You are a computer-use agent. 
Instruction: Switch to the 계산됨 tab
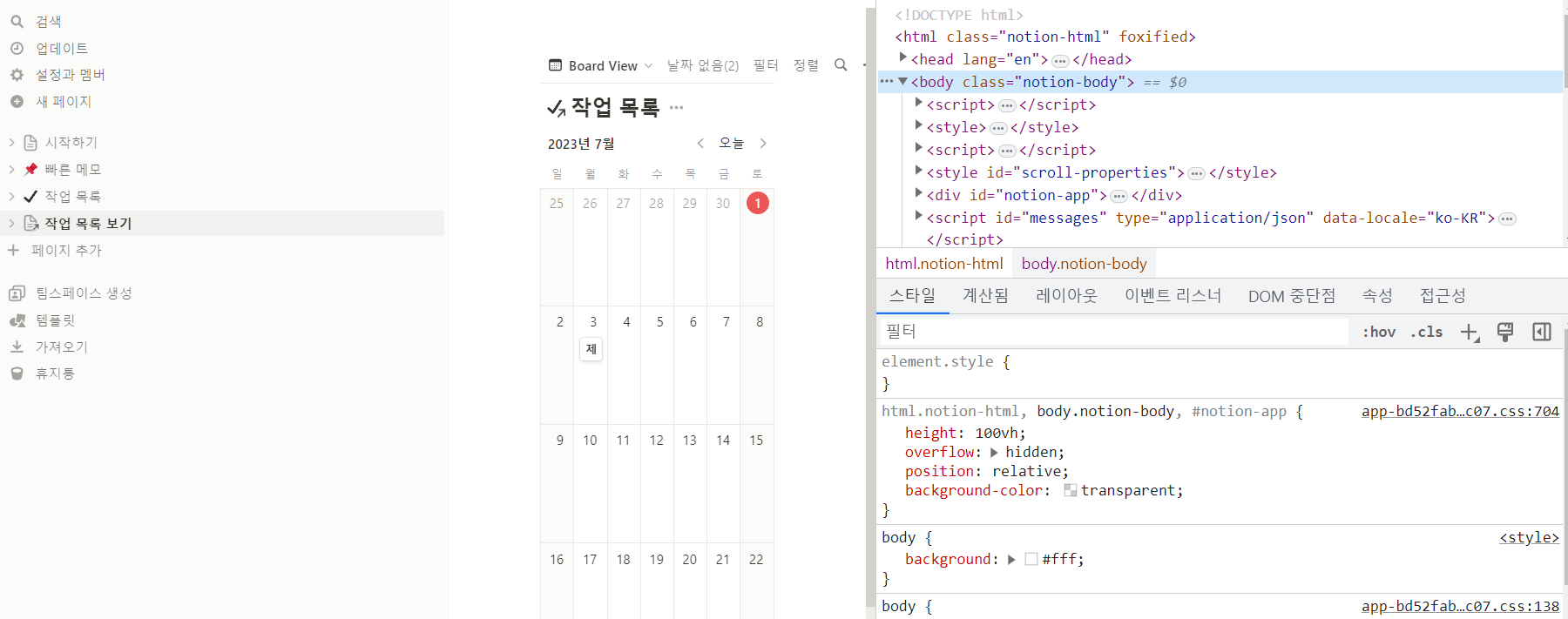click(985, 296)
